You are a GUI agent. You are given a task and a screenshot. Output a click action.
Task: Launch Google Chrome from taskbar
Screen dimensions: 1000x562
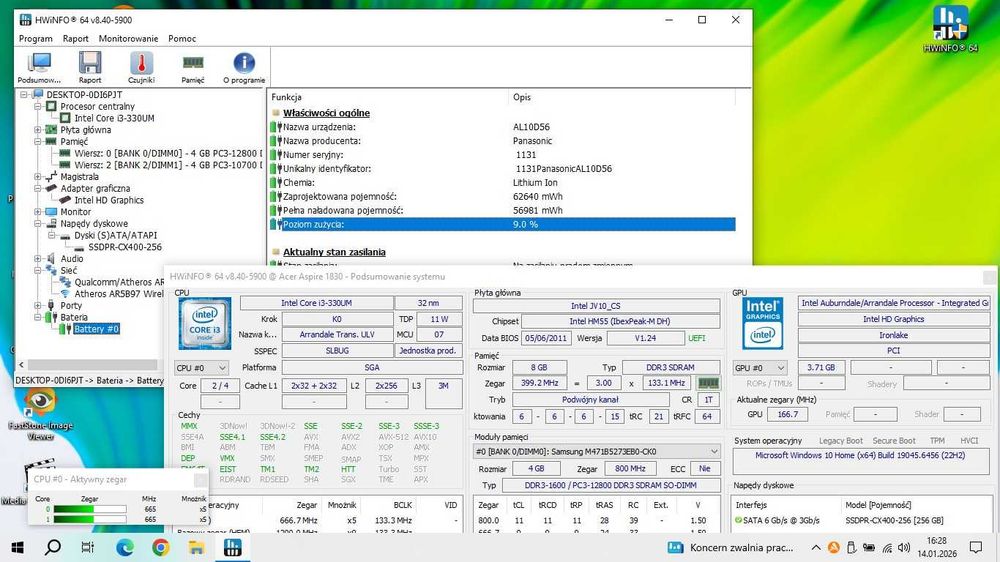point(161,547)
